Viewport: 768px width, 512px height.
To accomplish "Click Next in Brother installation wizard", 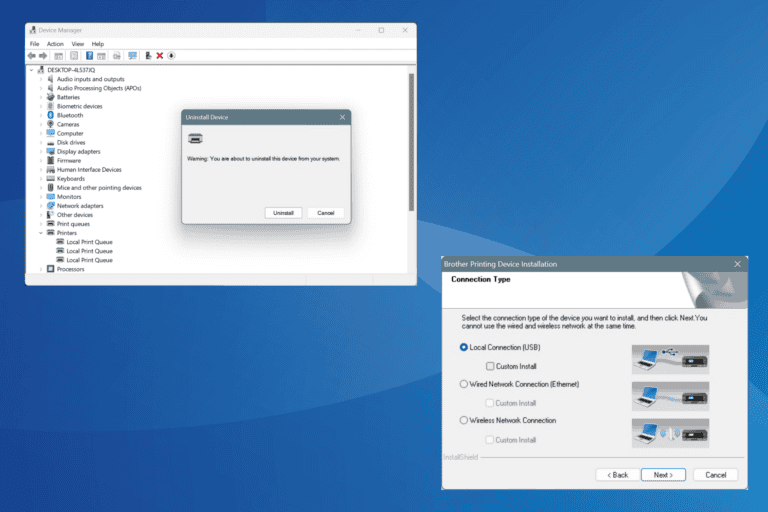I will click(x=663, y=475).
